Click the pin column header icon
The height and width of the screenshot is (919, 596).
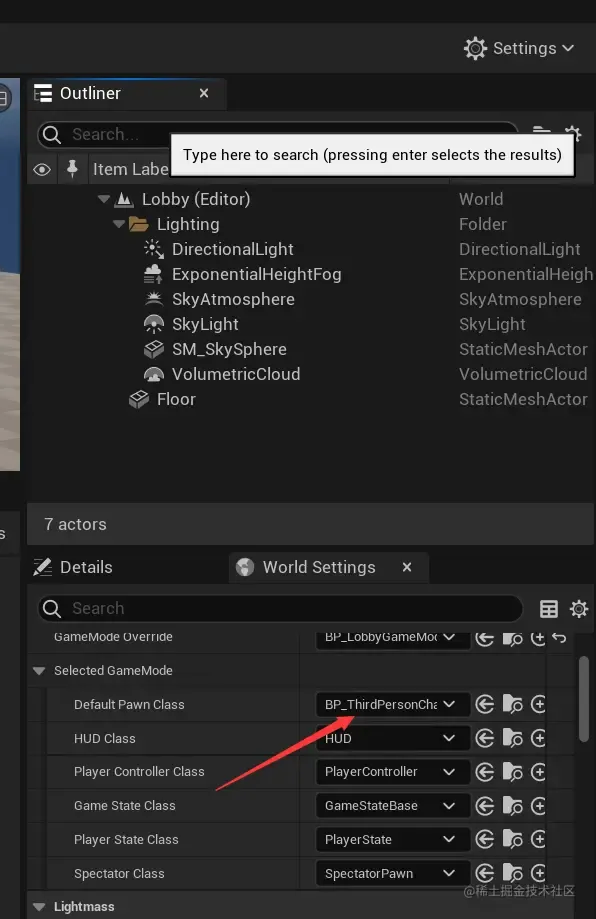click(x=72, y=169)
